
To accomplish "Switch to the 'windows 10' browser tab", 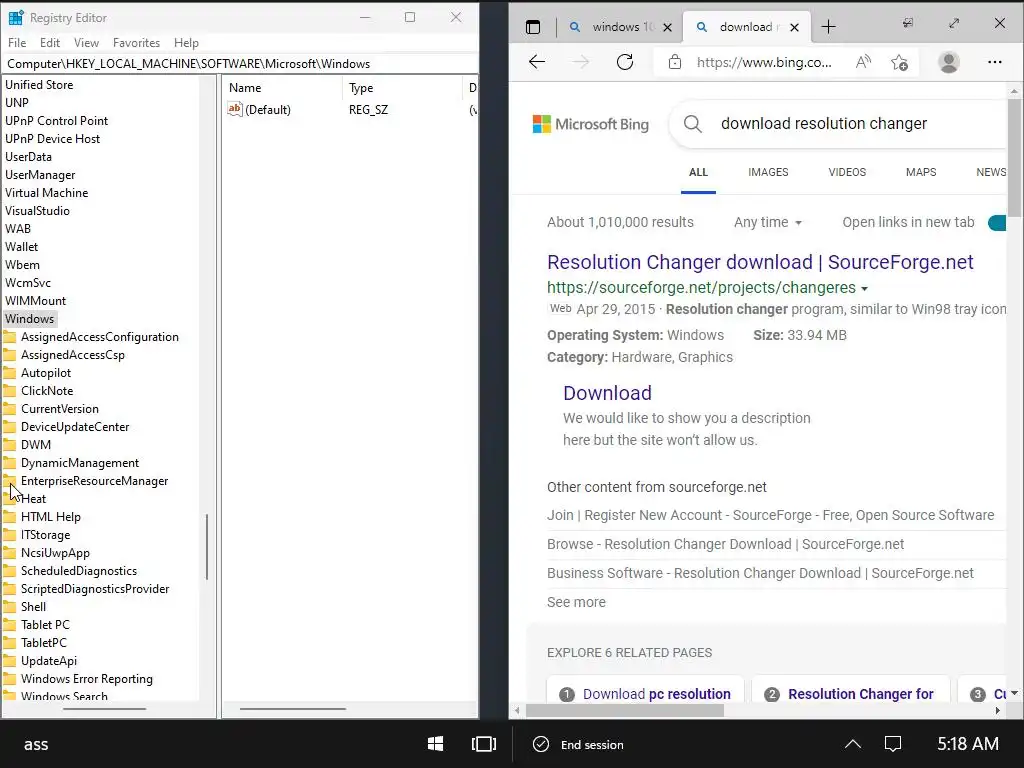I will tap(622, 27).
